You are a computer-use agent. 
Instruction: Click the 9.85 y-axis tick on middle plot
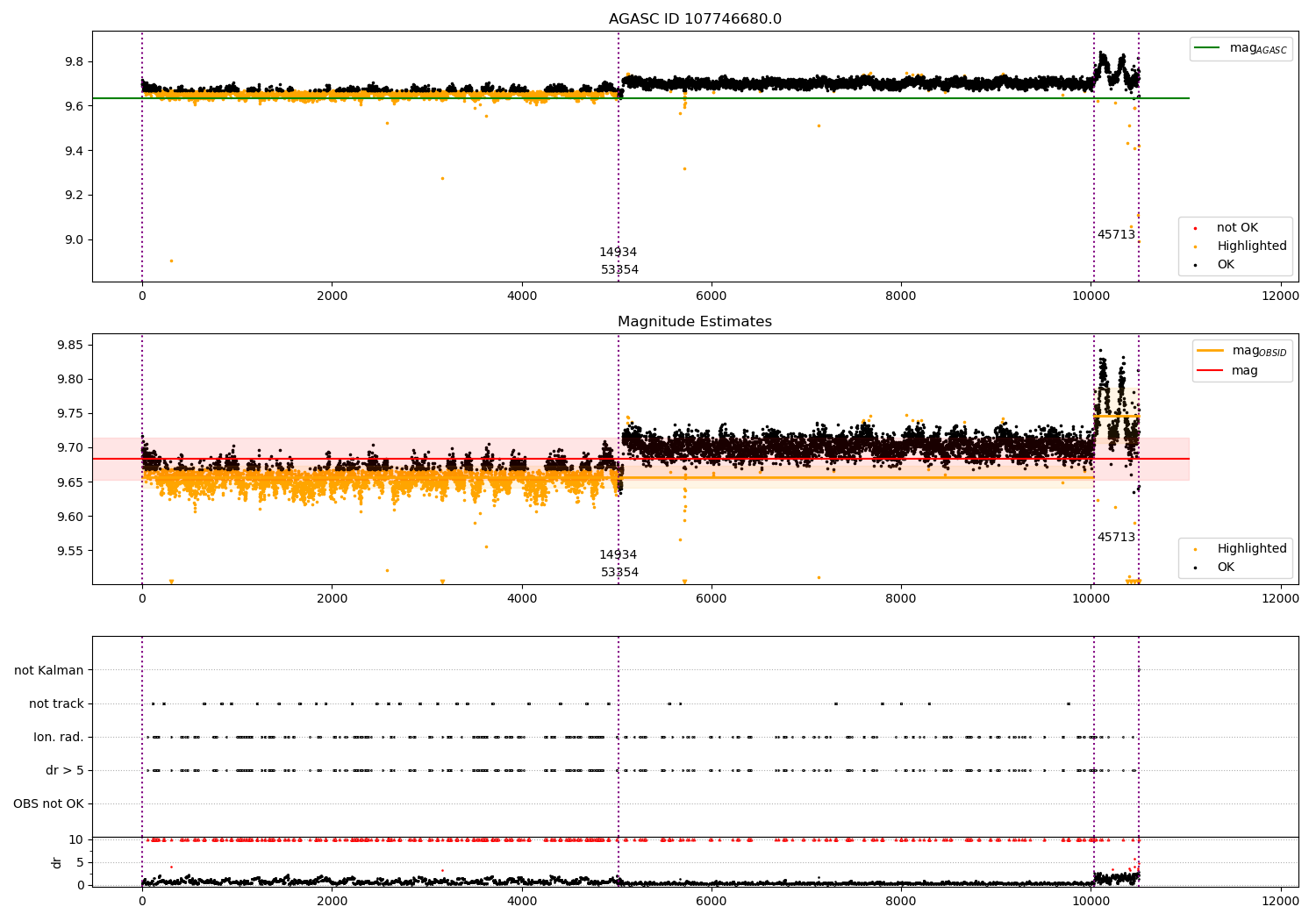pyautogui.click(x=70, y=345)
